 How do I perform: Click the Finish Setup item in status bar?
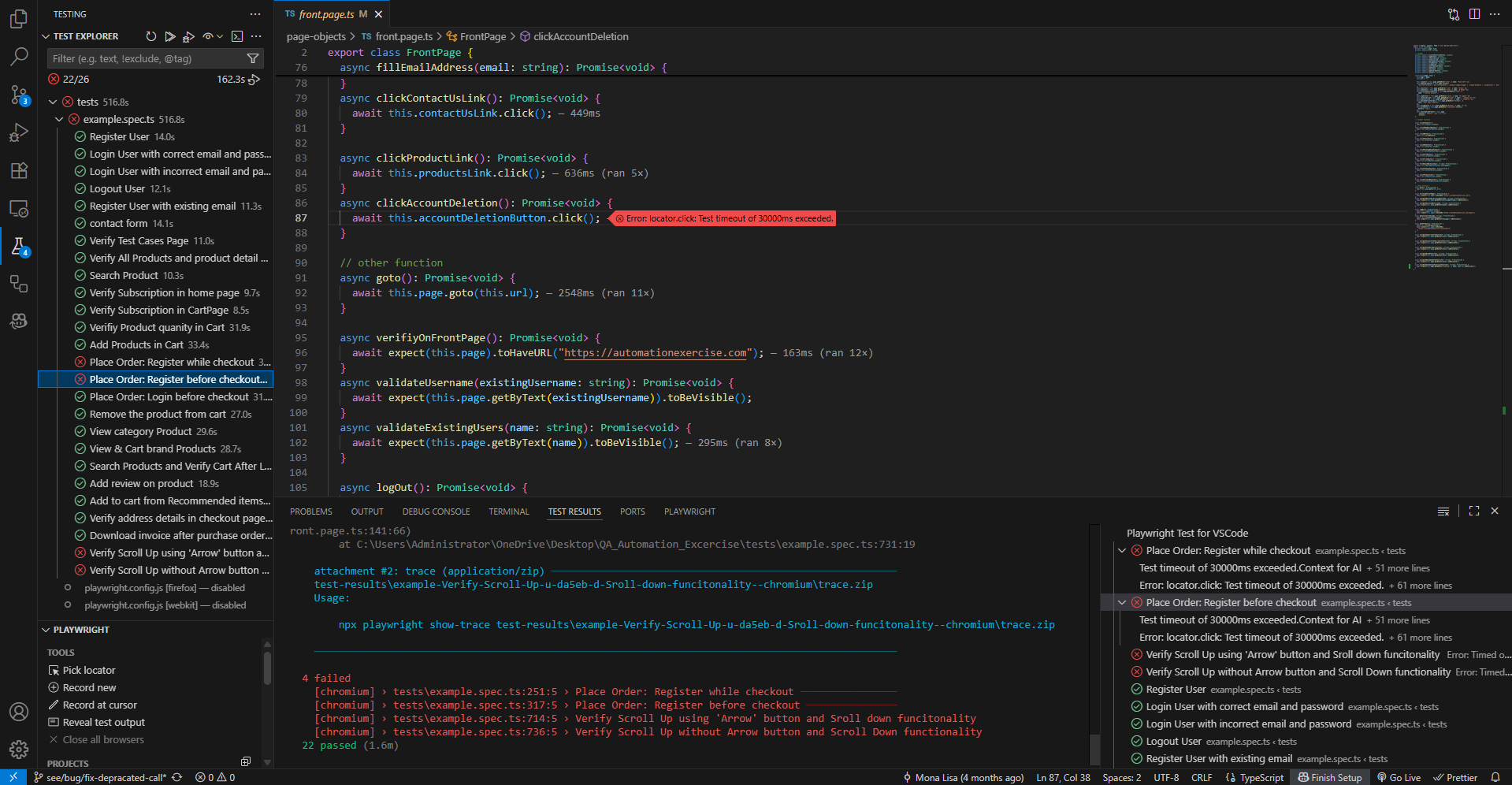[1330, 777]
